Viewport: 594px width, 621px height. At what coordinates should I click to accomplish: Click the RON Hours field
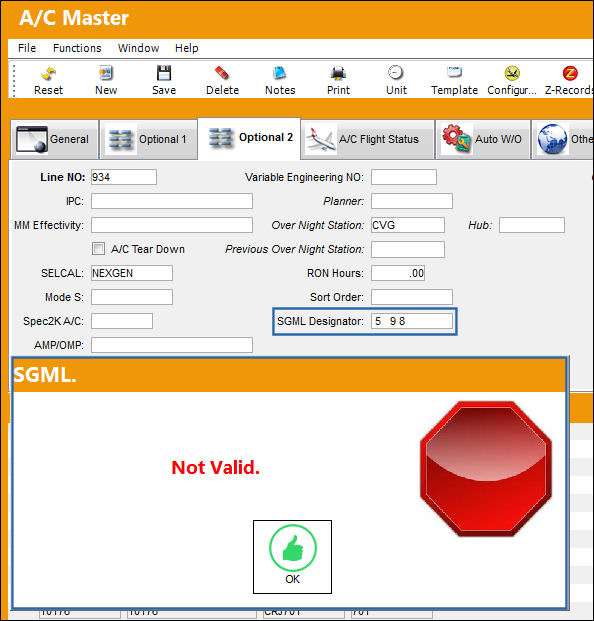[398, 273]
